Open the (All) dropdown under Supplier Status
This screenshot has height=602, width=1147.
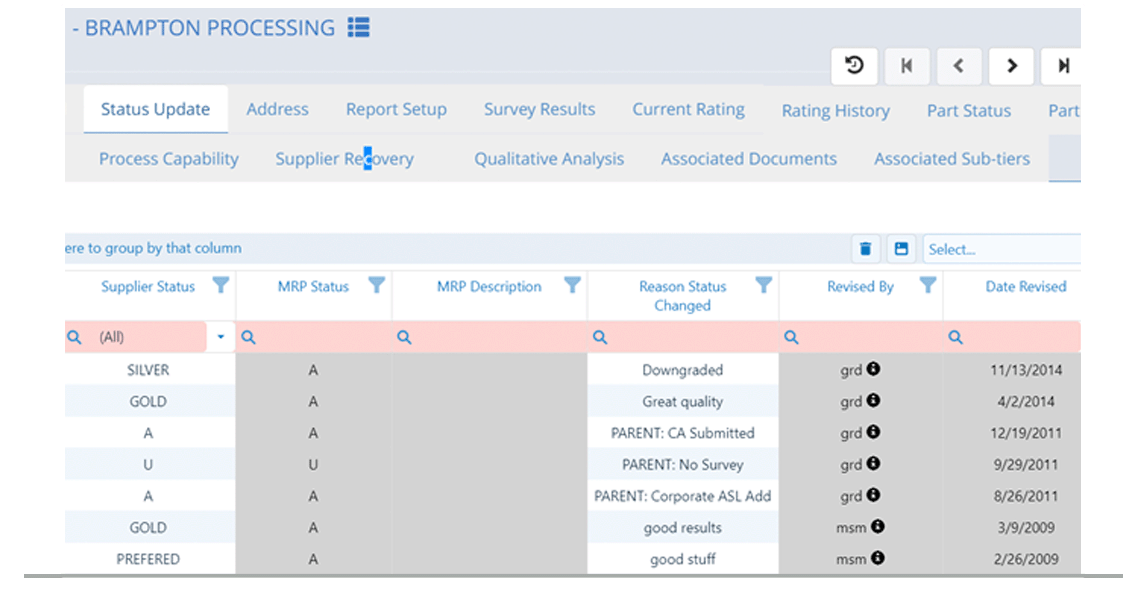pos(220,337)
